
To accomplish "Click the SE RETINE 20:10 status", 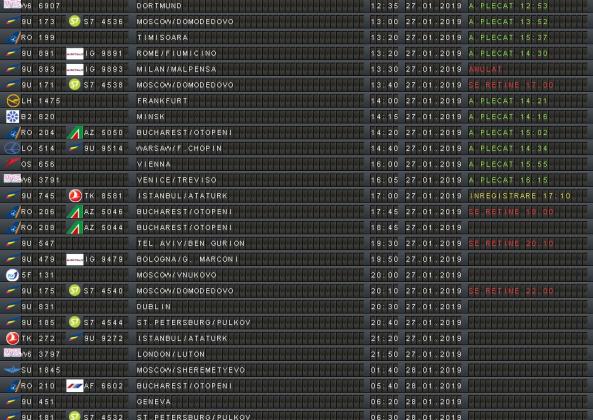I will (x=511, y=243).
